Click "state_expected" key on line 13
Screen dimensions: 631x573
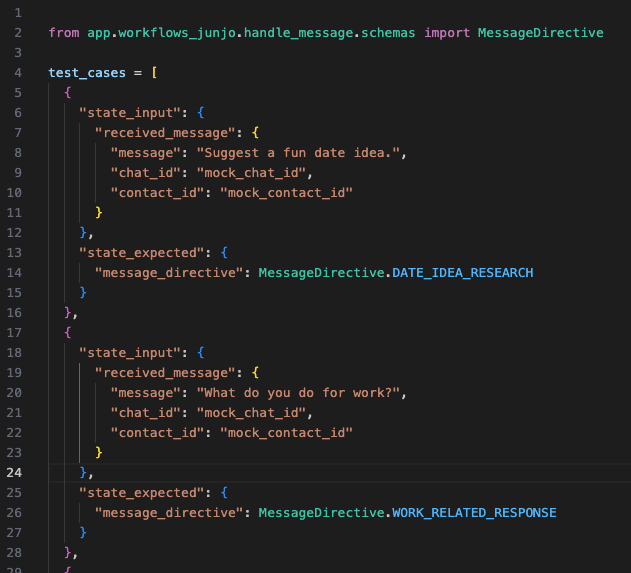click(142, 253)
